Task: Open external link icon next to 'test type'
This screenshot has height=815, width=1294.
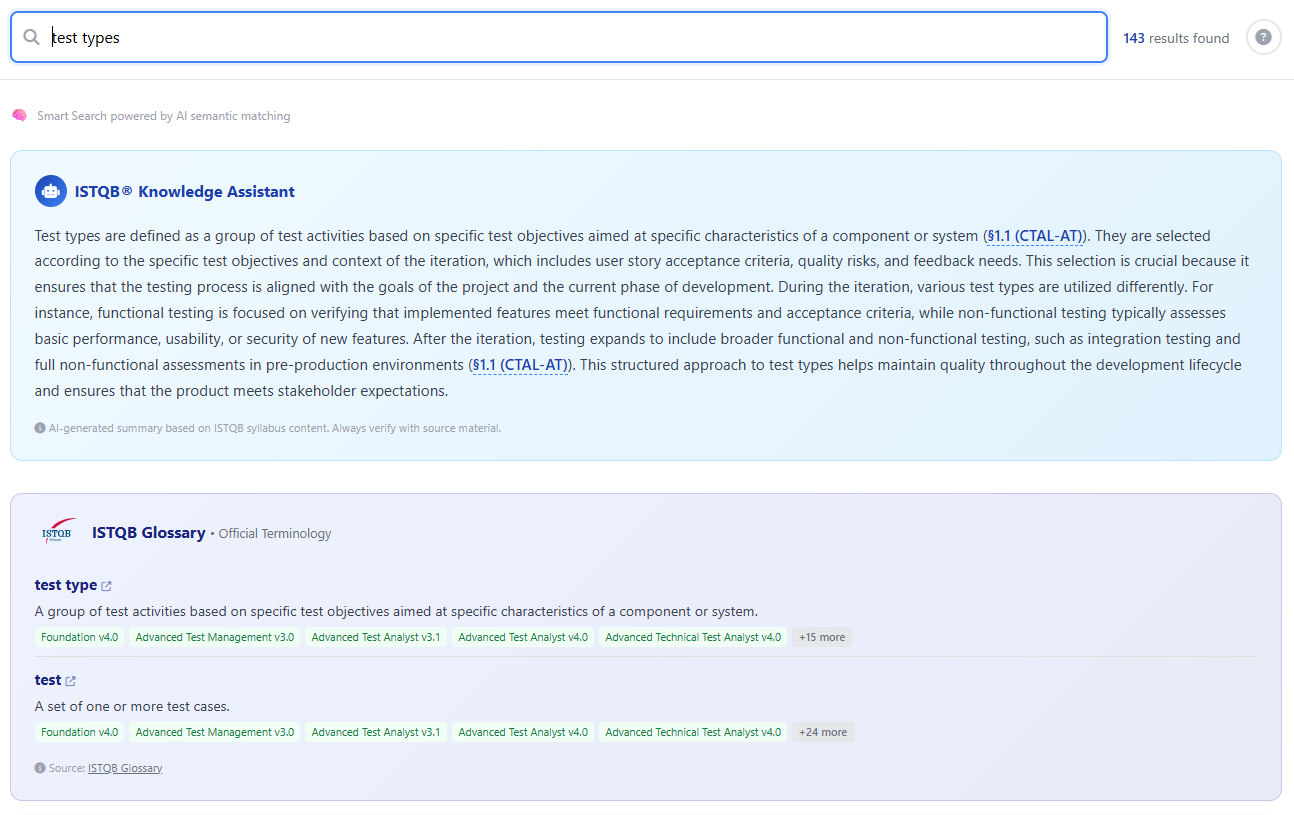Action: point(107,586)
